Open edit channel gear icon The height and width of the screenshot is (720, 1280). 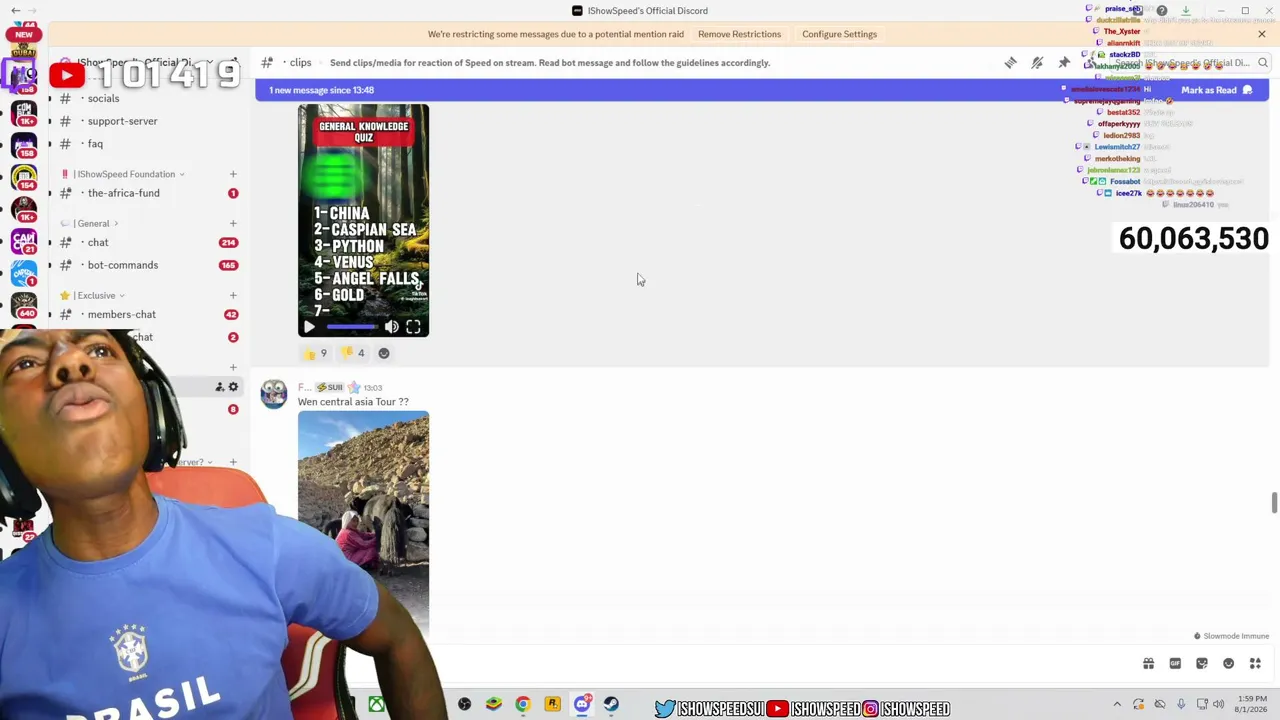233,387
